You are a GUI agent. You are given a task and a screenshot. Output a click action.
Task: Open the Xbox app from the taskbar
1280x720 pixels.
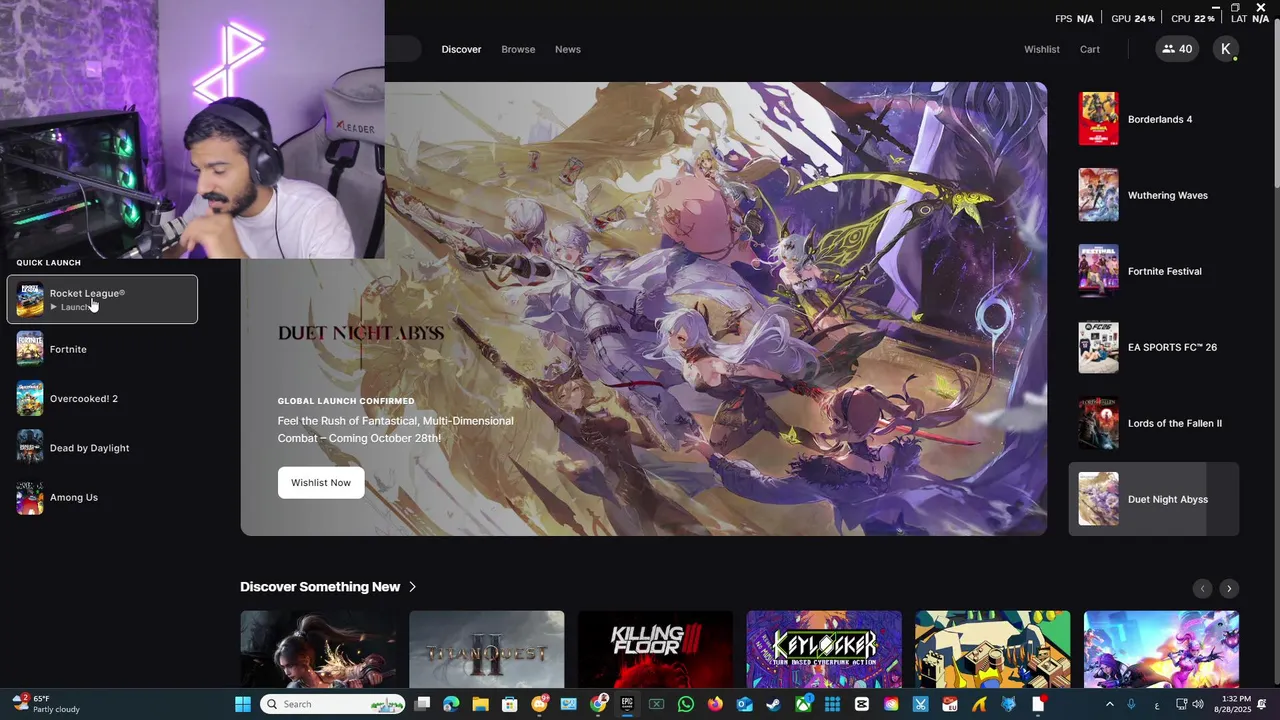pyautogui.click(x=803, y=704)
